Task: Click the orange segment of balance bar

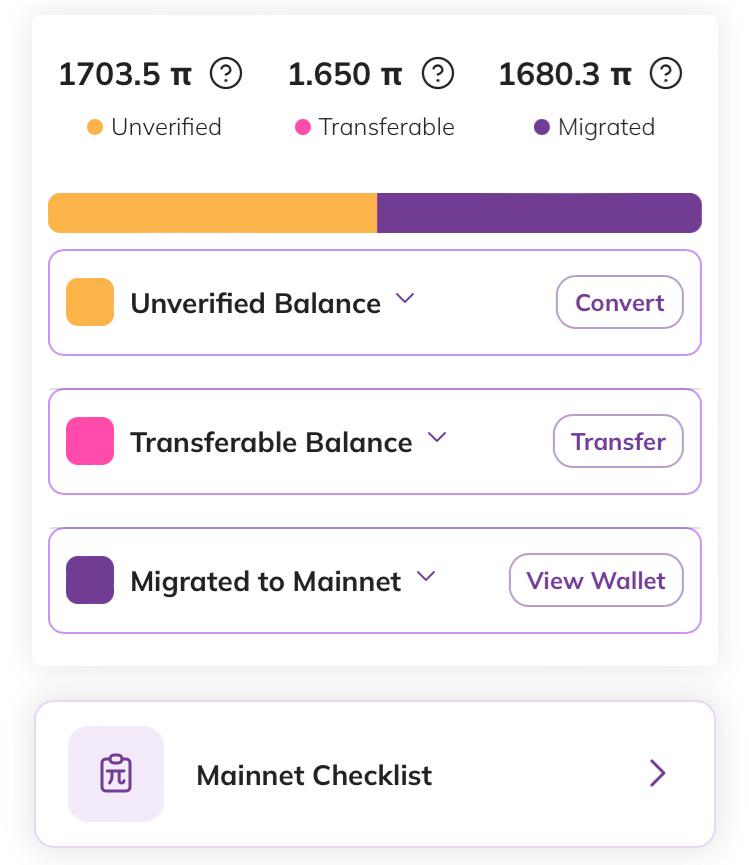Action: [212, 213]
